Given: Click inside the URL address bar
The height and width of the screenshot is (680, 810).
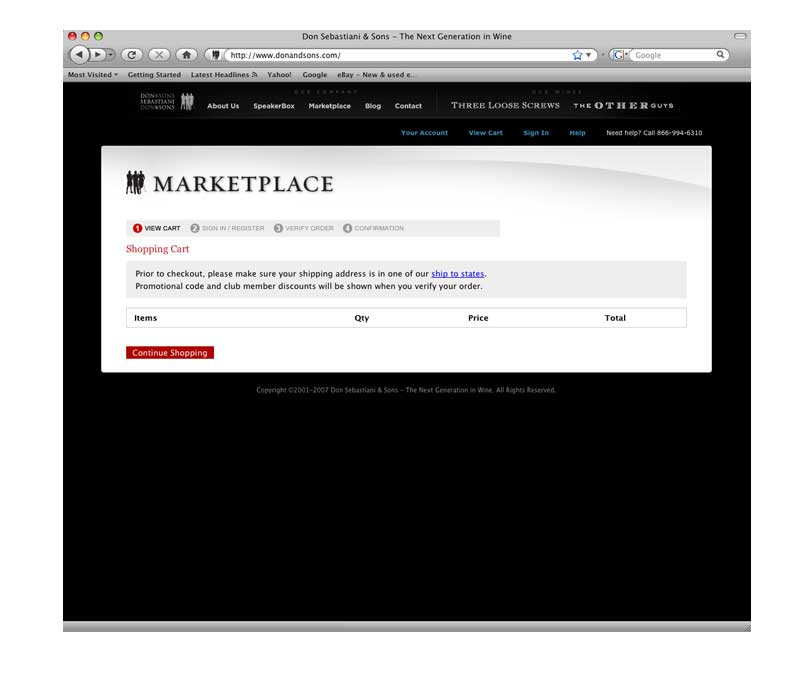Looking at the screenshot, I should tap(380, 54).
